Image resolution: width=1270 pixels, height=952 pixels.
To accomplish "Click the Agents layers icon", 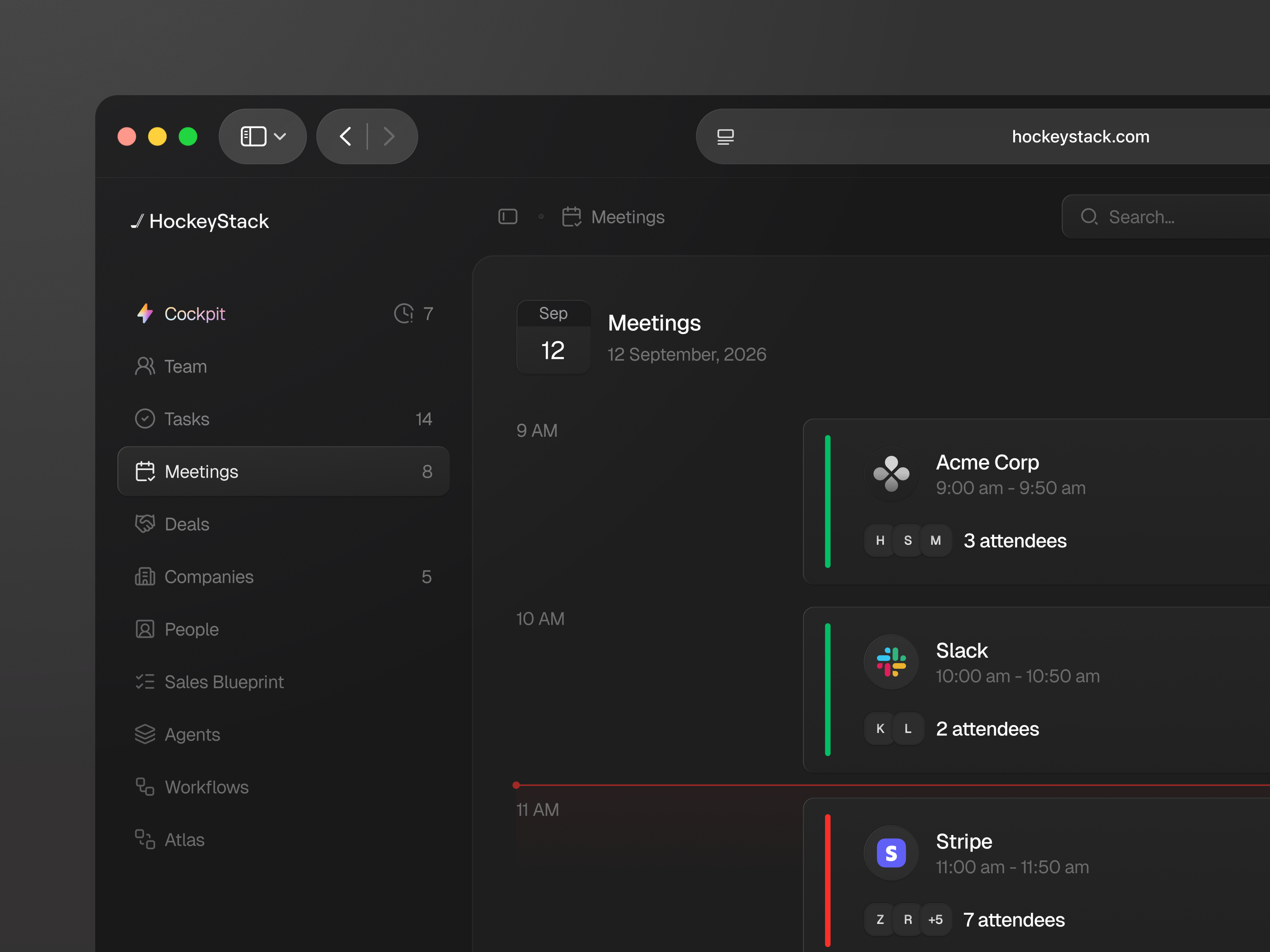I will [x=145, y=735].
